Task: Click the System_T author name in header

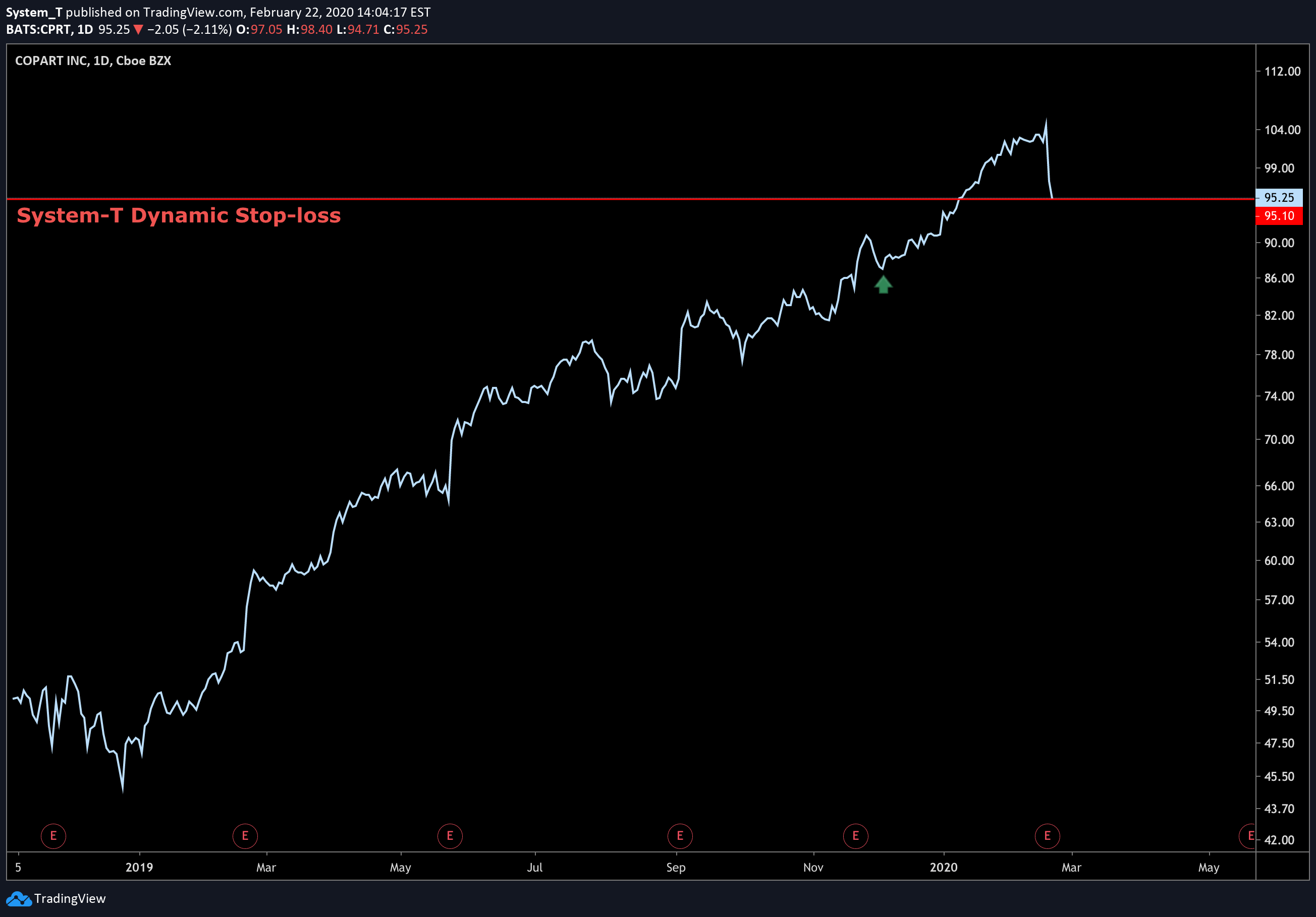Action: click(x=34, y=12)
